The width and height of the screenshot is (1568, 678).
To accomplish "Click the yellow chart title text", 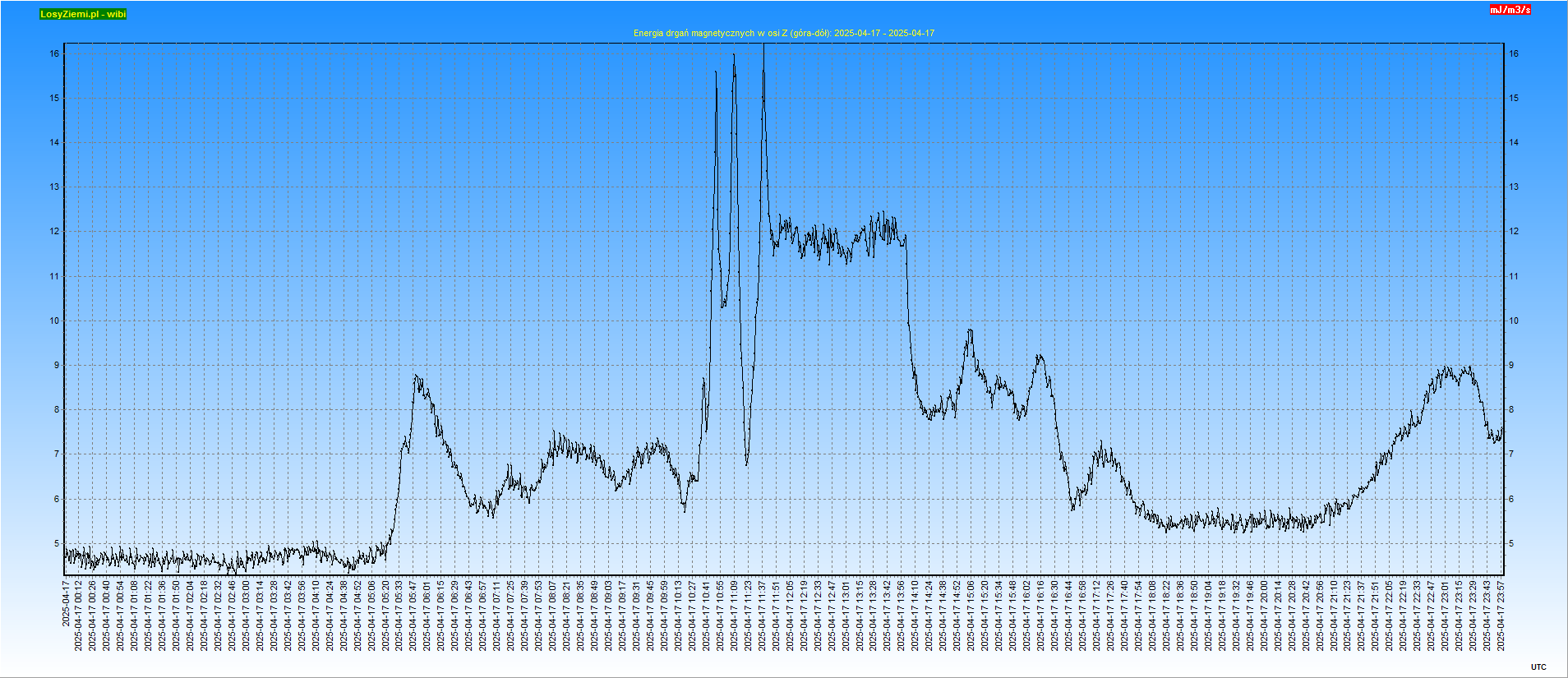I will pyautogui.click(x=783, y=33).
